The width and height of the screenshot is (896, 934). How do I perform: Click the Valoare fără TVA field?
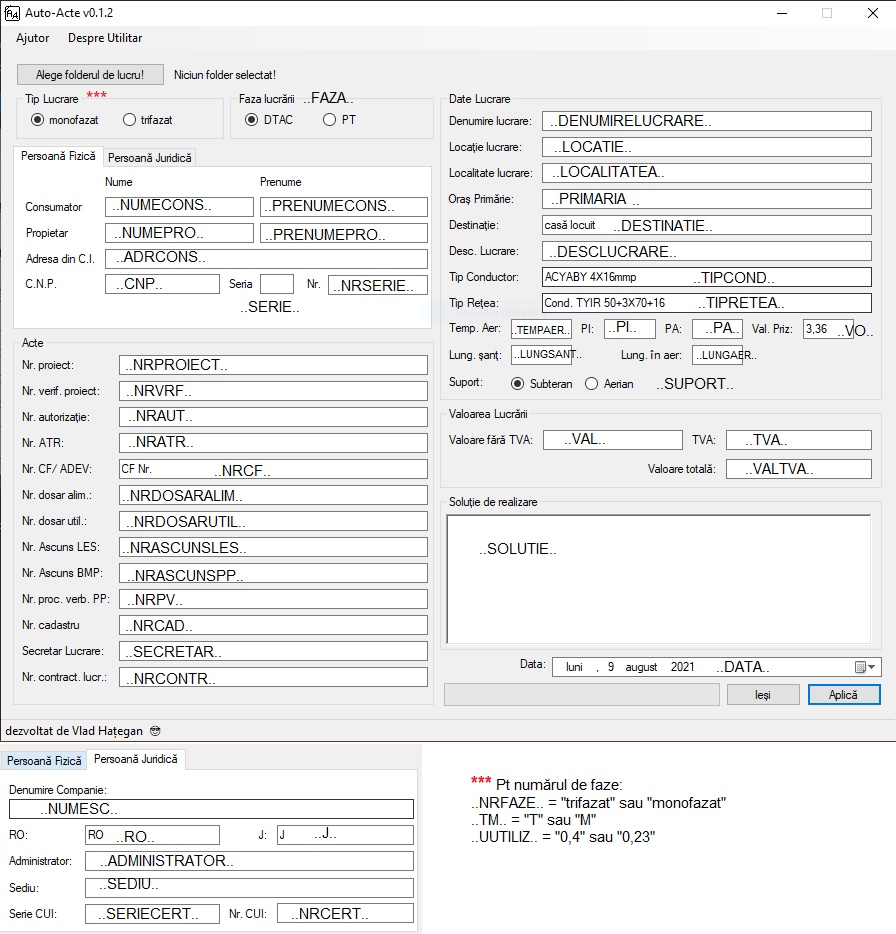pyautogui.click(x=612, y=440)
